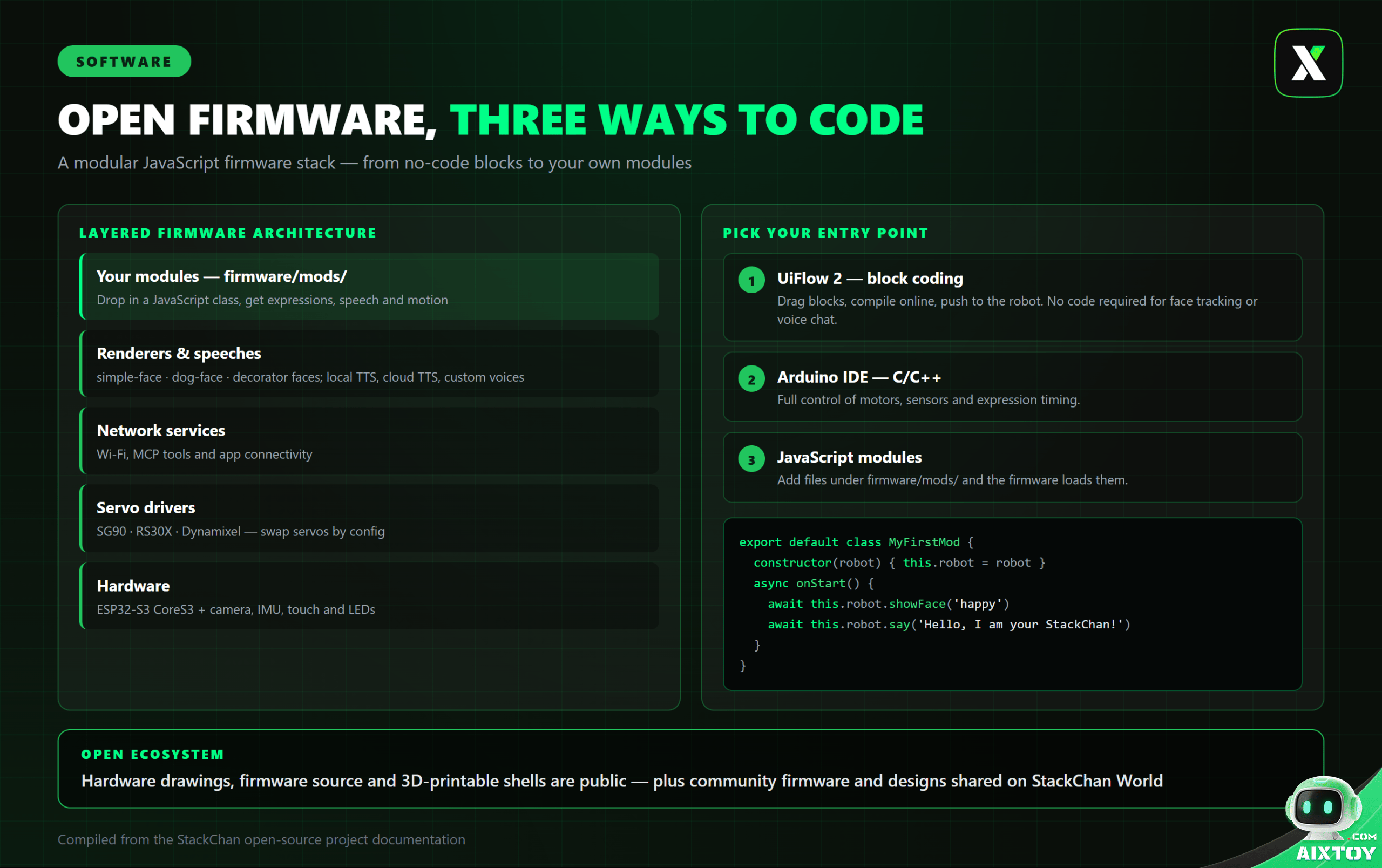Select the 'Renderers & speeches' layer heading
The width and height of the screenshot is (1382, 868).
[179, 354]
